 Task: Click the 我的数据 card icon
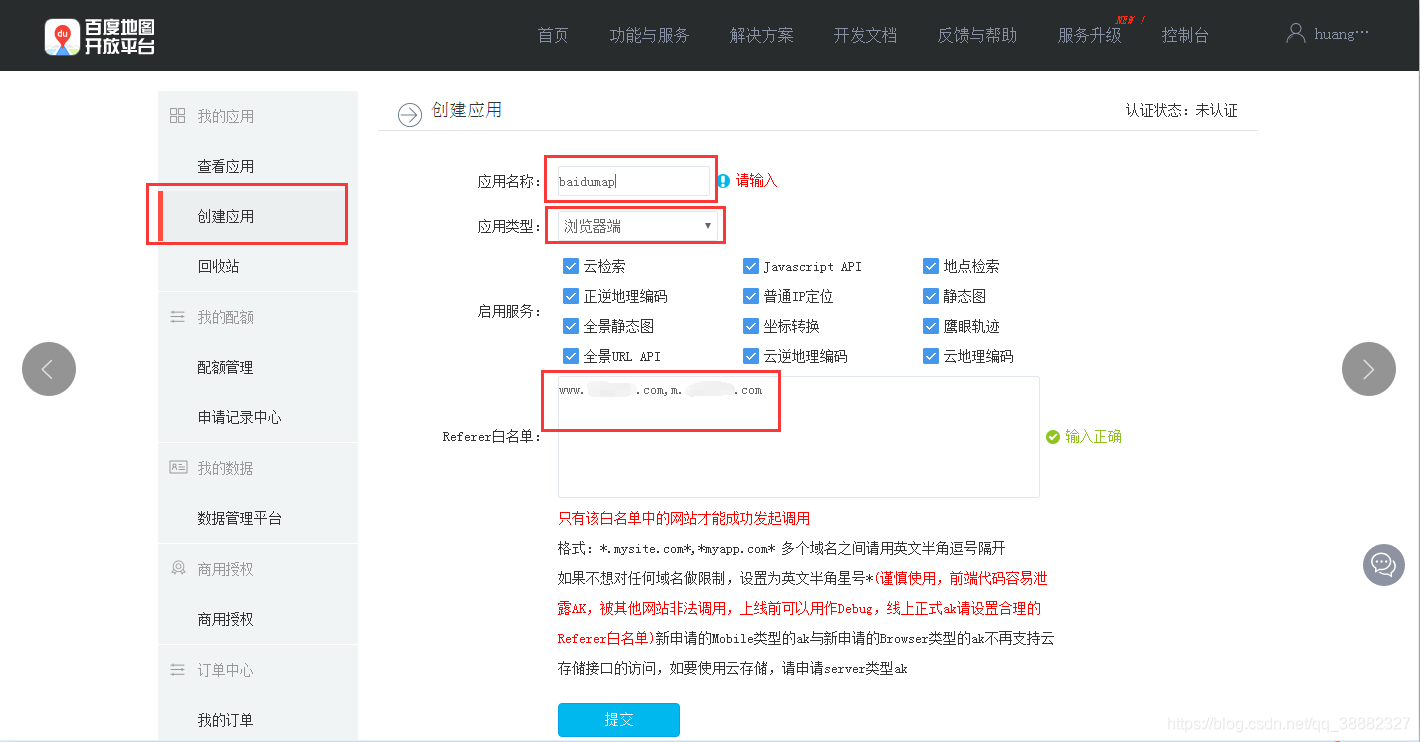click(178, 467)
